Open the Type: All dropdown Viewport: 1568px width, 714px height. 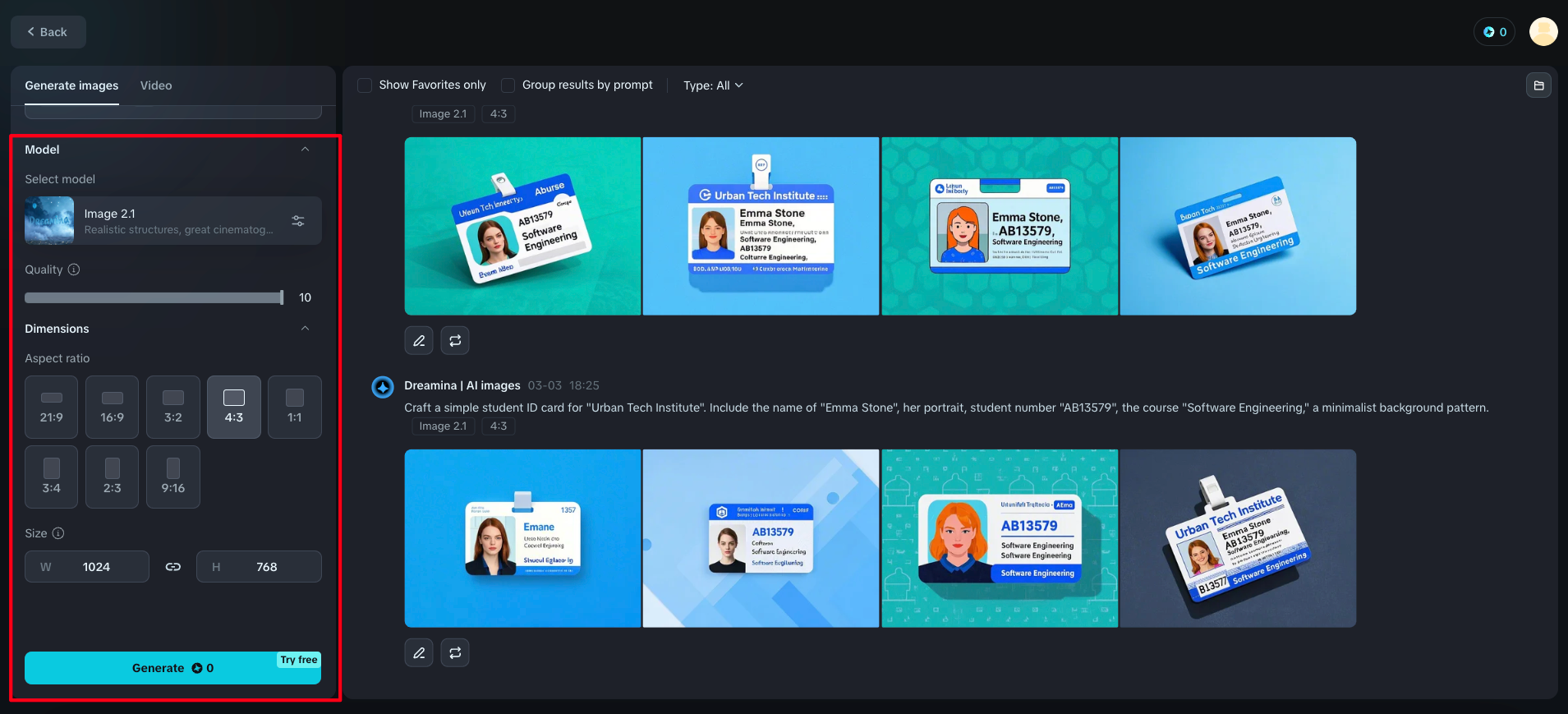click(713, 85)
